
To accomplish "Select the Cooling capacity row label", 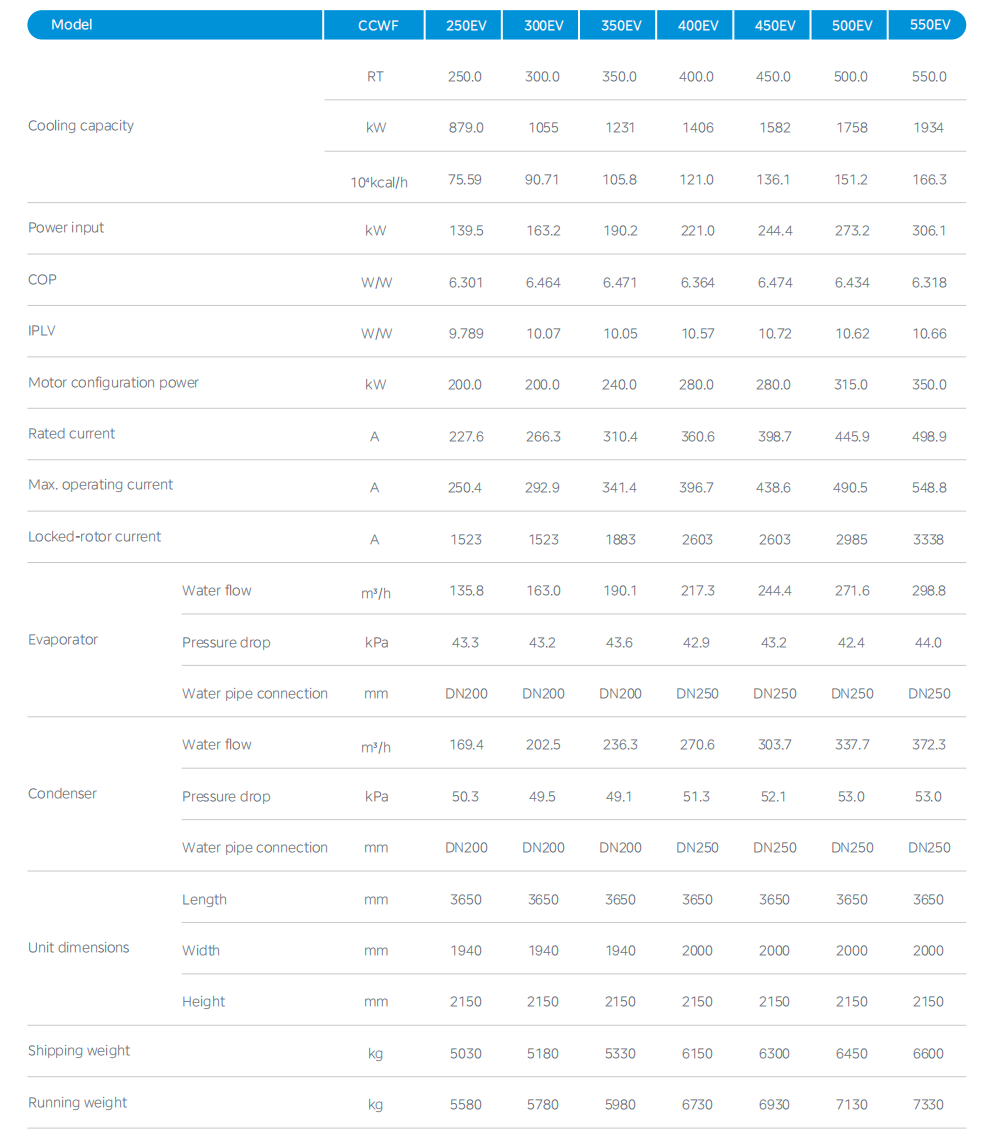I will pyautogui.click(x=81, y=126).
